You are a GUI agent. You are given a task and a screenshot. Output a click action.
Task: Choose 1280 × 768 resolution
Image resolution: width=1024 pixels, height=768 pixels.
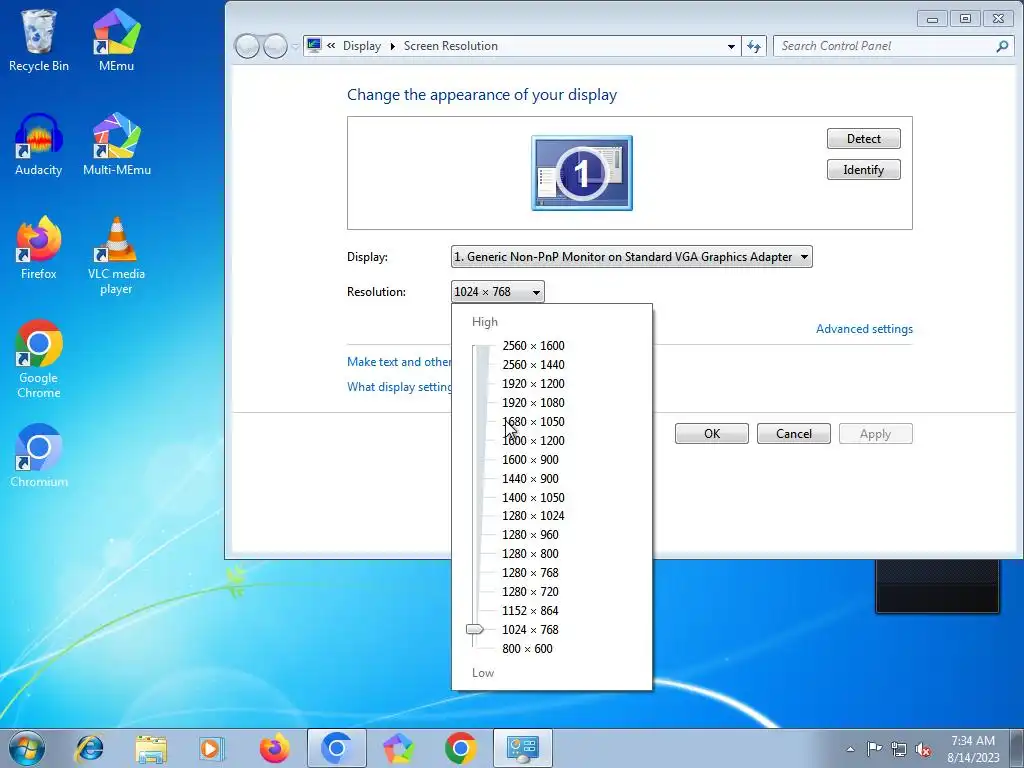[x=530, y=572]
